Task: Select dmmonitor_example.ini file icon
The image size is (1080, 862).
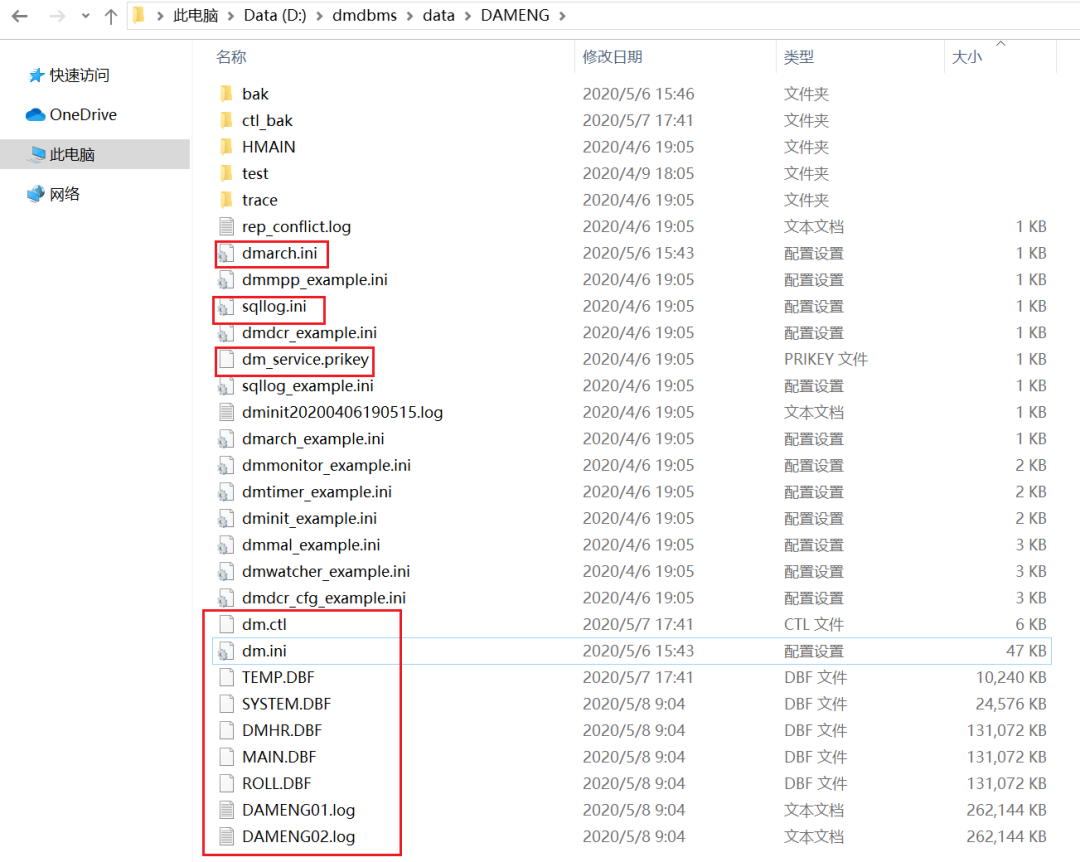Action: pyautogui.click(x=226, y=465)
